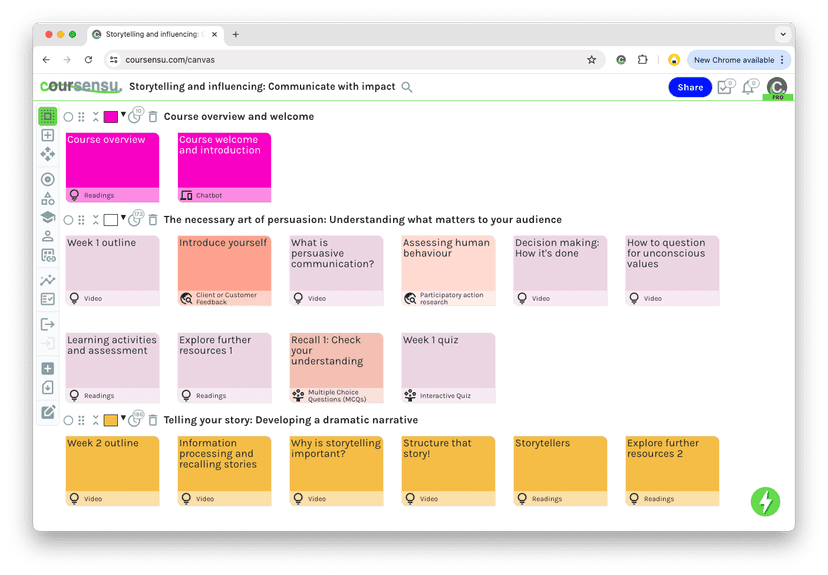Viewport: 828px width, 575px height.
Task: Click the Chrome extensions puzzle icon
Action: (642, 60)
